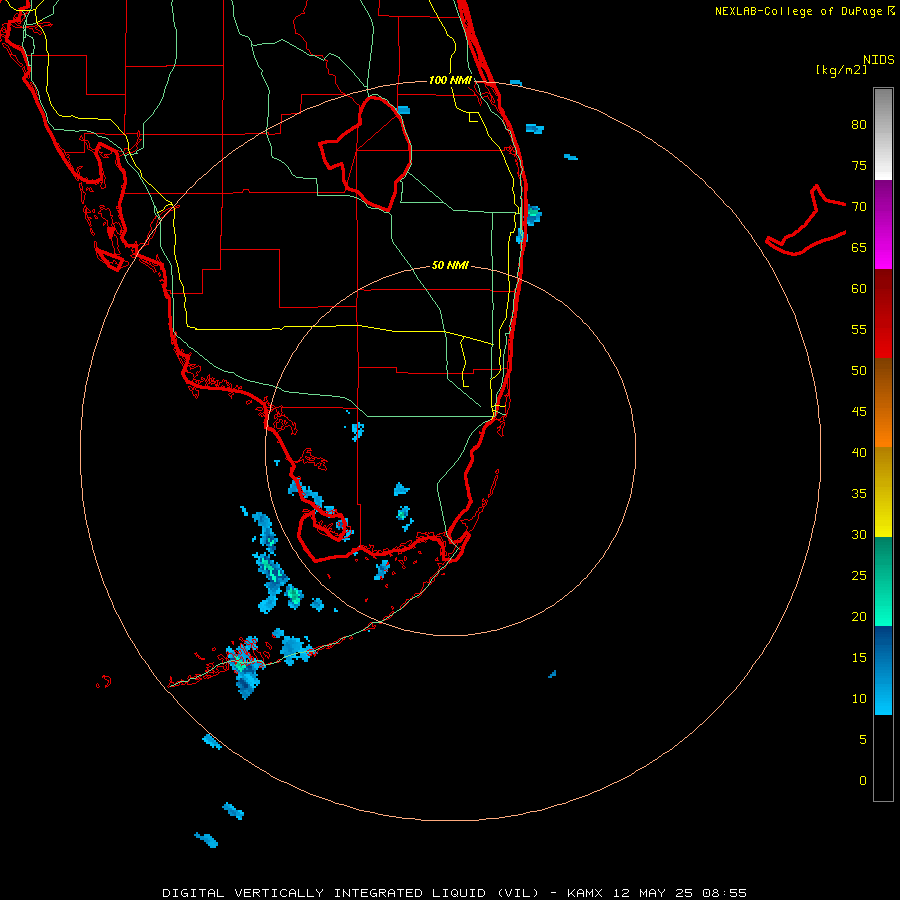Click the Bahamas island outline at the right edge
This screenshot has height=900, width=900.
pyautogui.click(x=806, y=220)
